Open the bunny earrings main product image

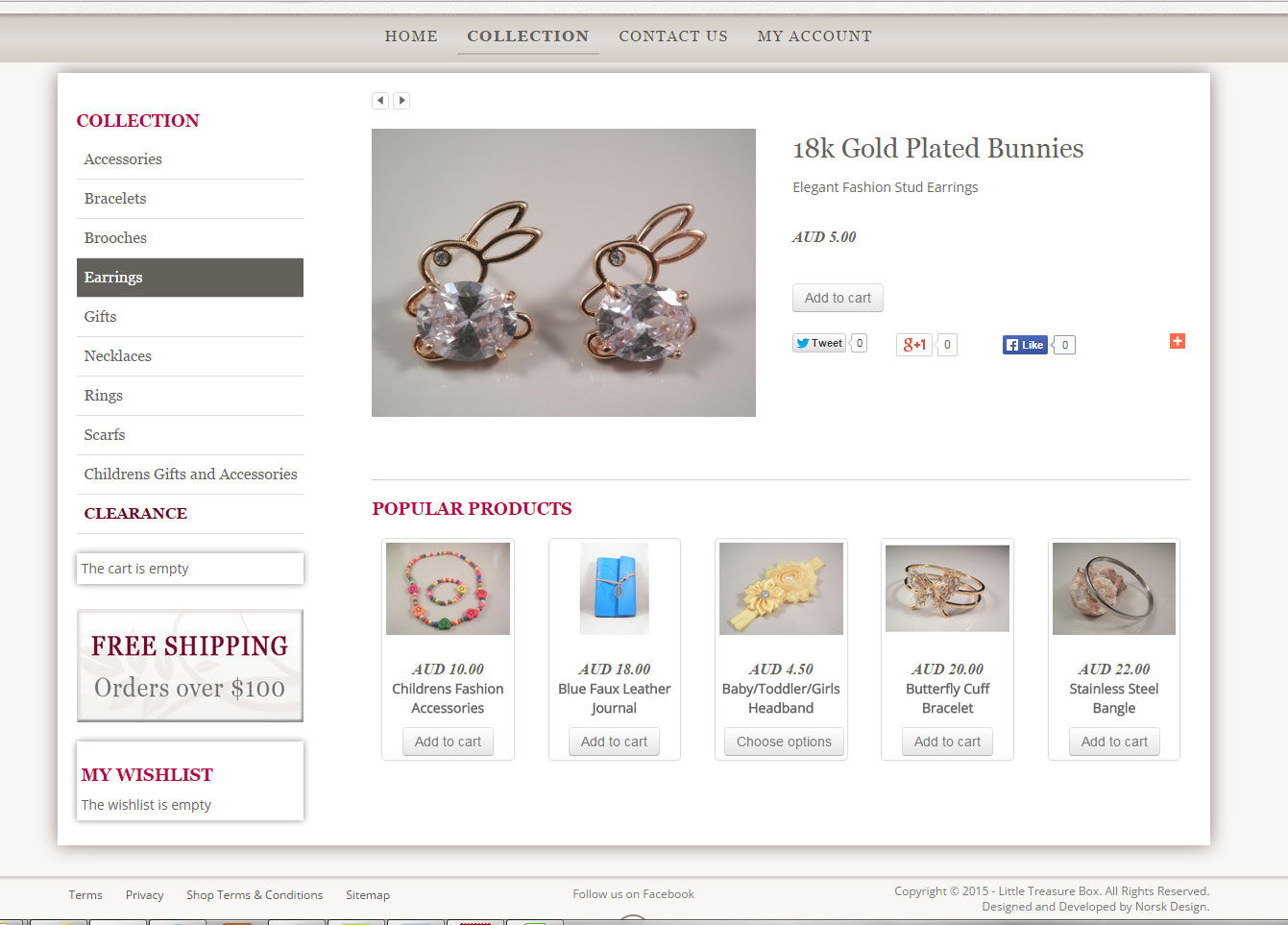coord(564,273)
